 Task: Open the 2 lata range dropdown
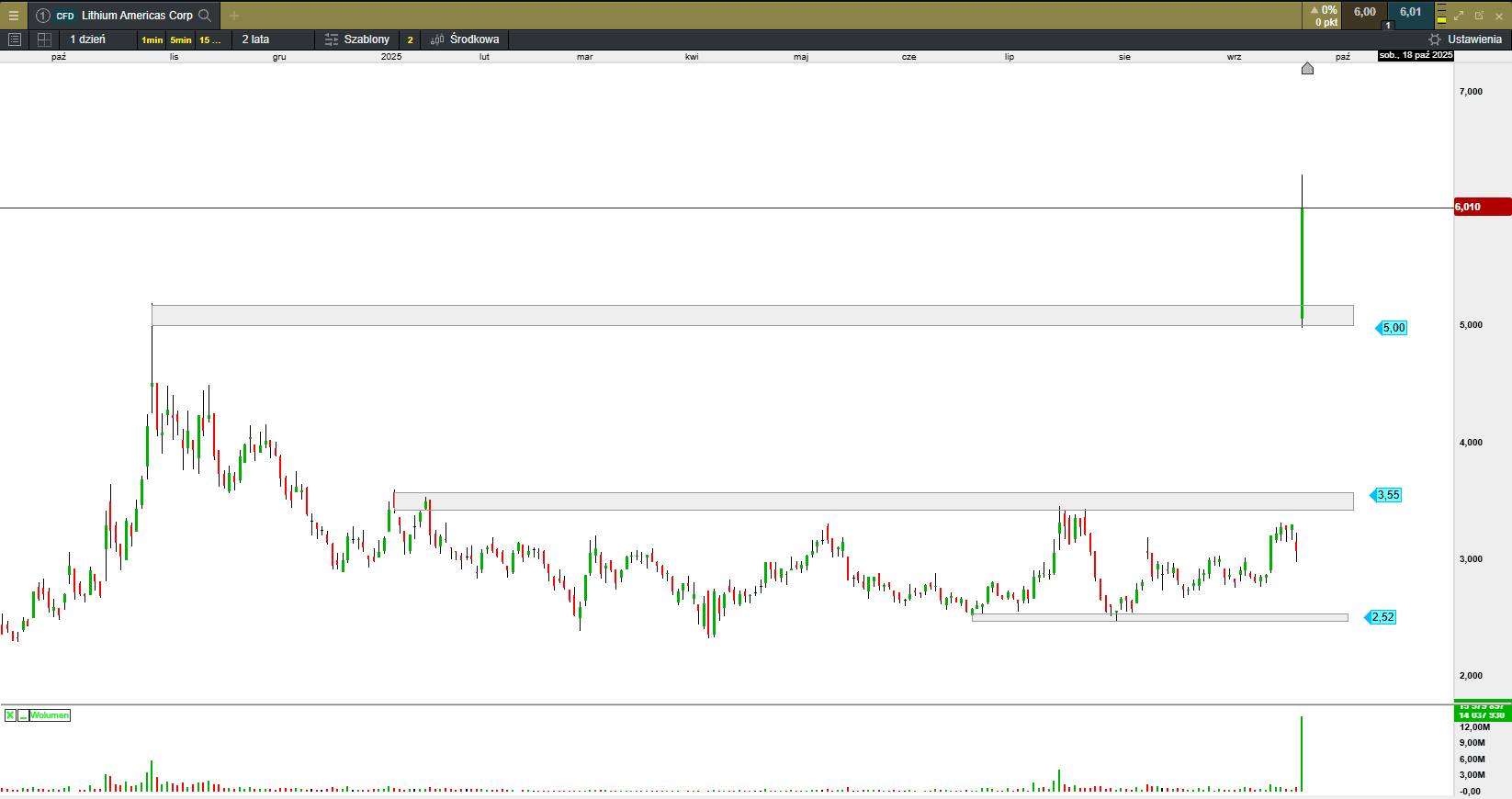click(255, 39)
